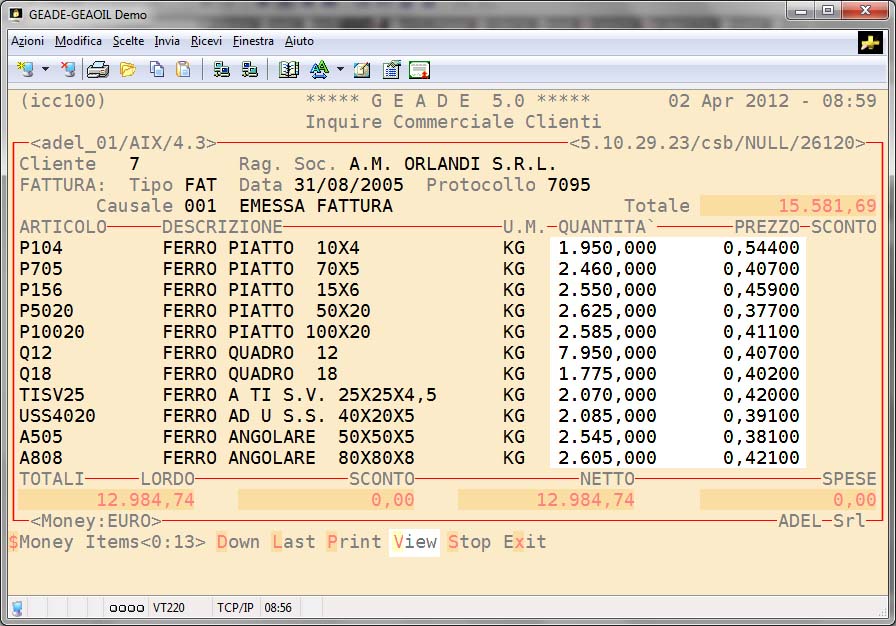Click the open book toolbar icon
The width and height of the screenshot is (896, 626).
(x=289, y=70)
